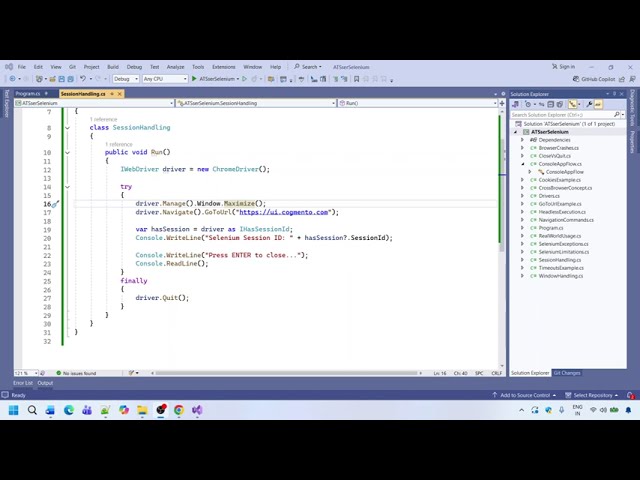Open the https://ui.cogmento.com link in the code

pyautogui.click(x=284, y=212)
